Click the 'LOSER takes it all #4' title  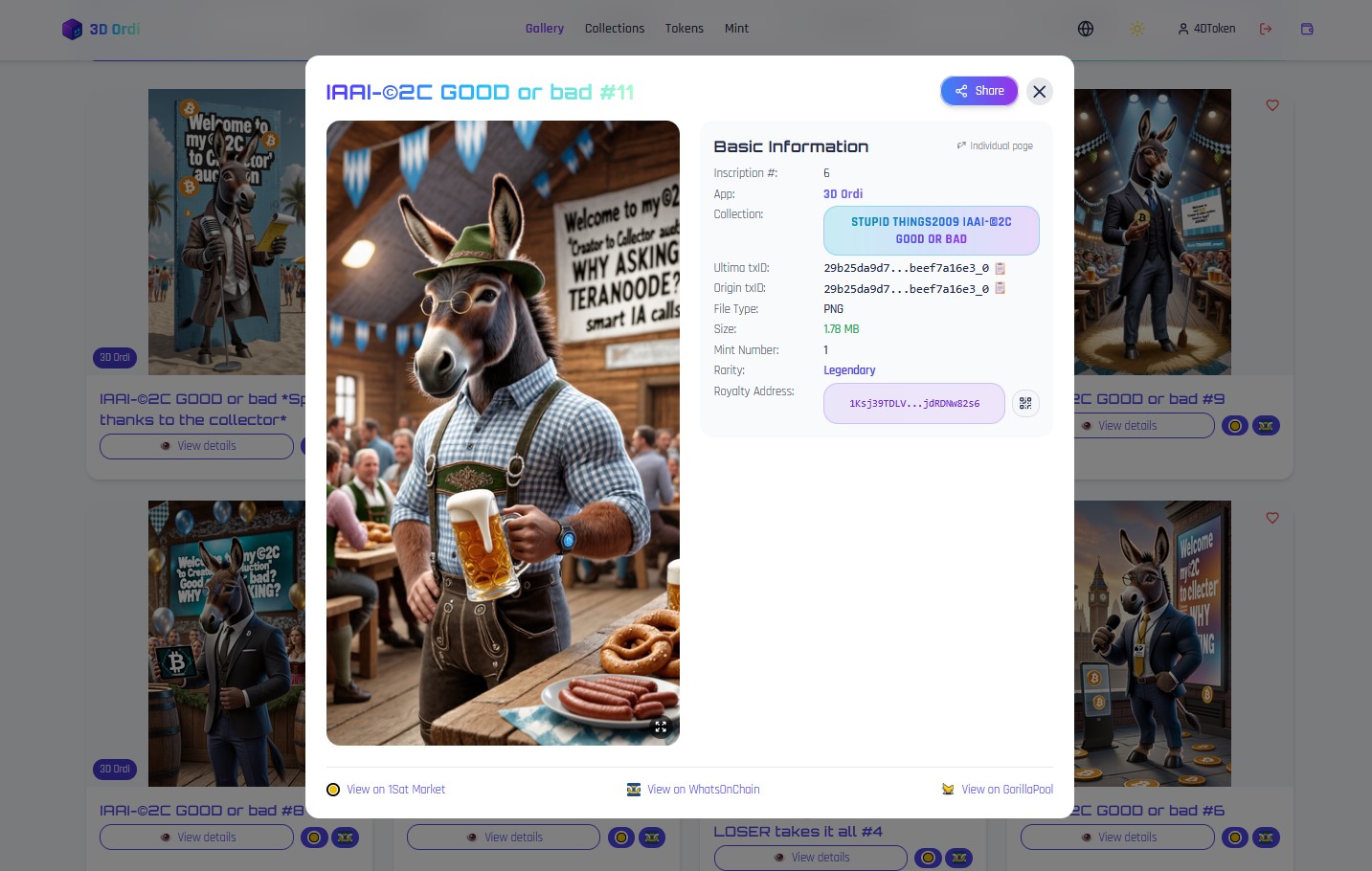pyautogui.click(x=798, y=832)
